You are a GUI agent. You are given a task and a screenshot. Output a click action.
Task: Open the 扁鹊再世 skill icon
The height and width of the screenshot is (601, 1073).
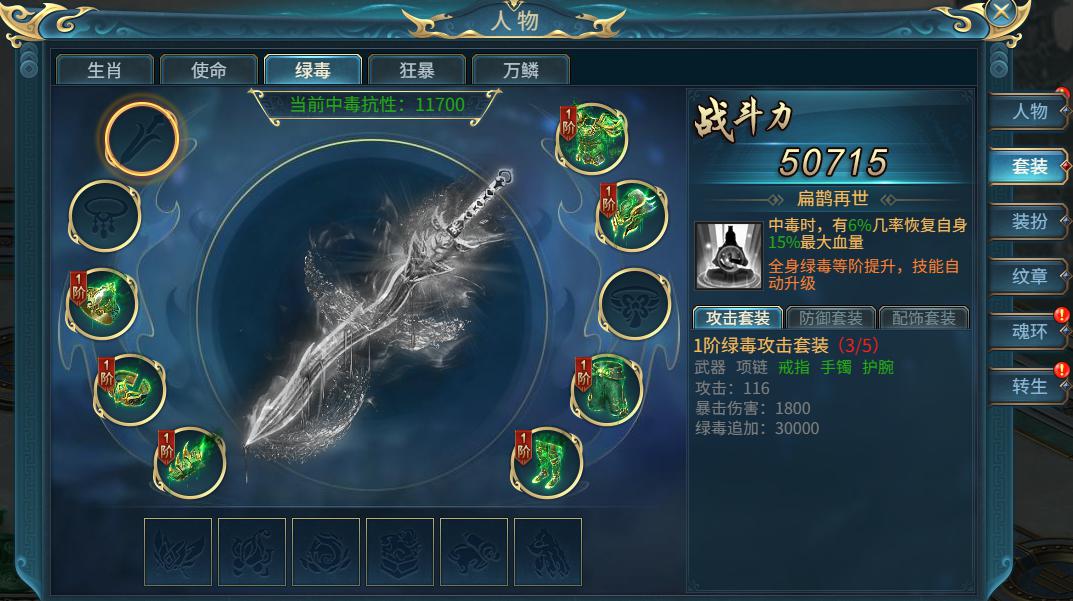click(x=728, y=255)
